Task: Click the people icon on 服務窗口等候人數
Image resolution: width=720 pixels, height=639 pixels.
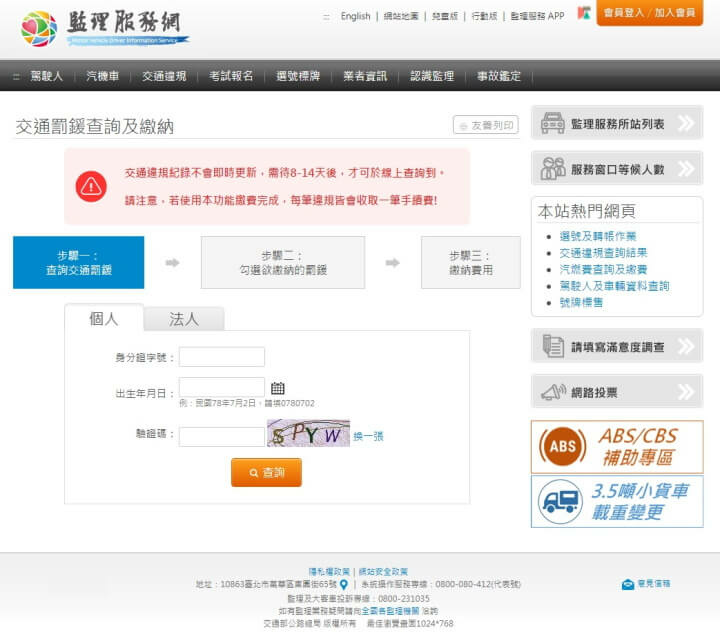Action: (x=552, y=168)
